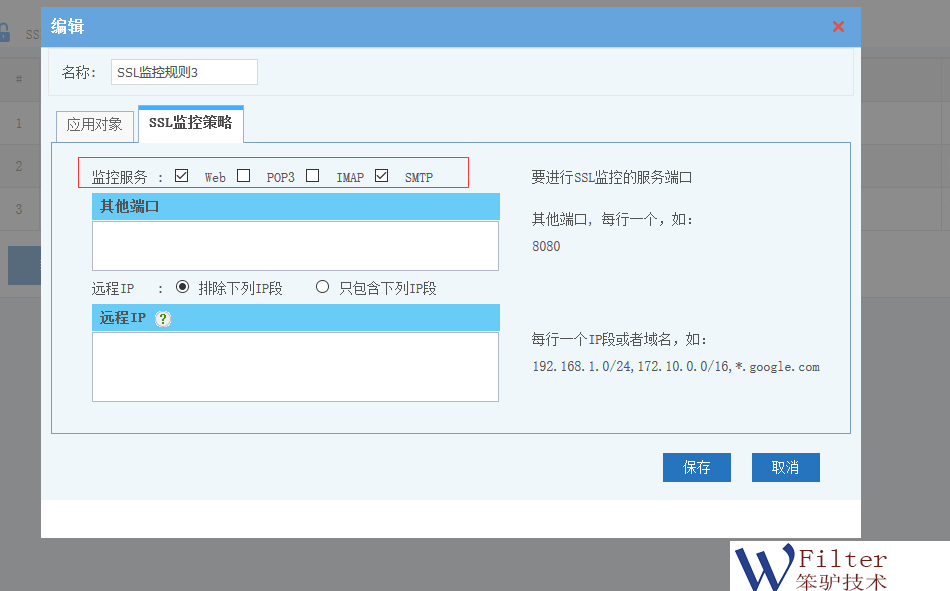
Task: Enable the POP3 monitoring service checkbox
Action: pos(243,176)
